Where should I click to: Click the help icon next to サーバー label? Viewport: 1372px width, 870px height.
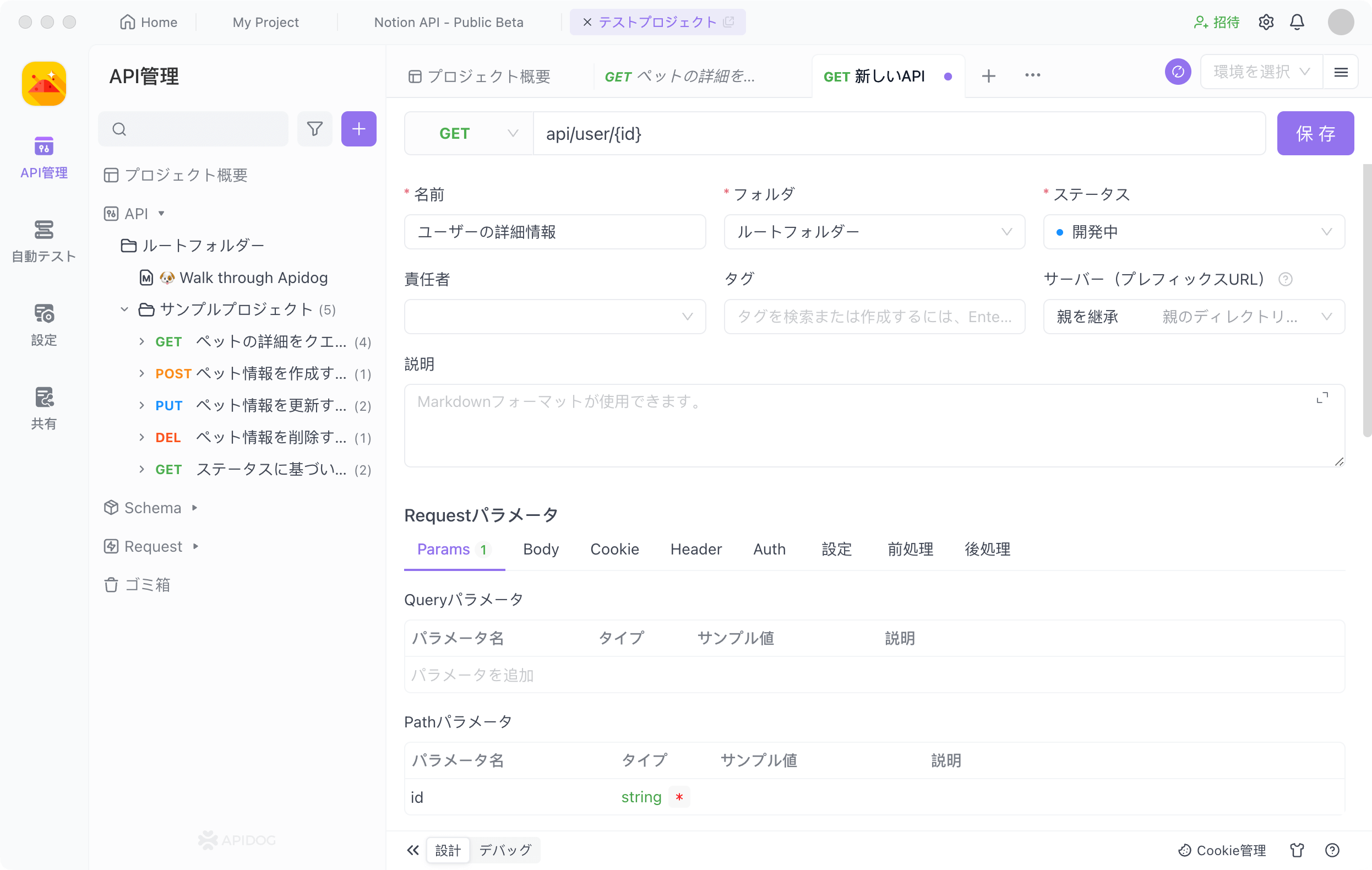pos(1286,279)
